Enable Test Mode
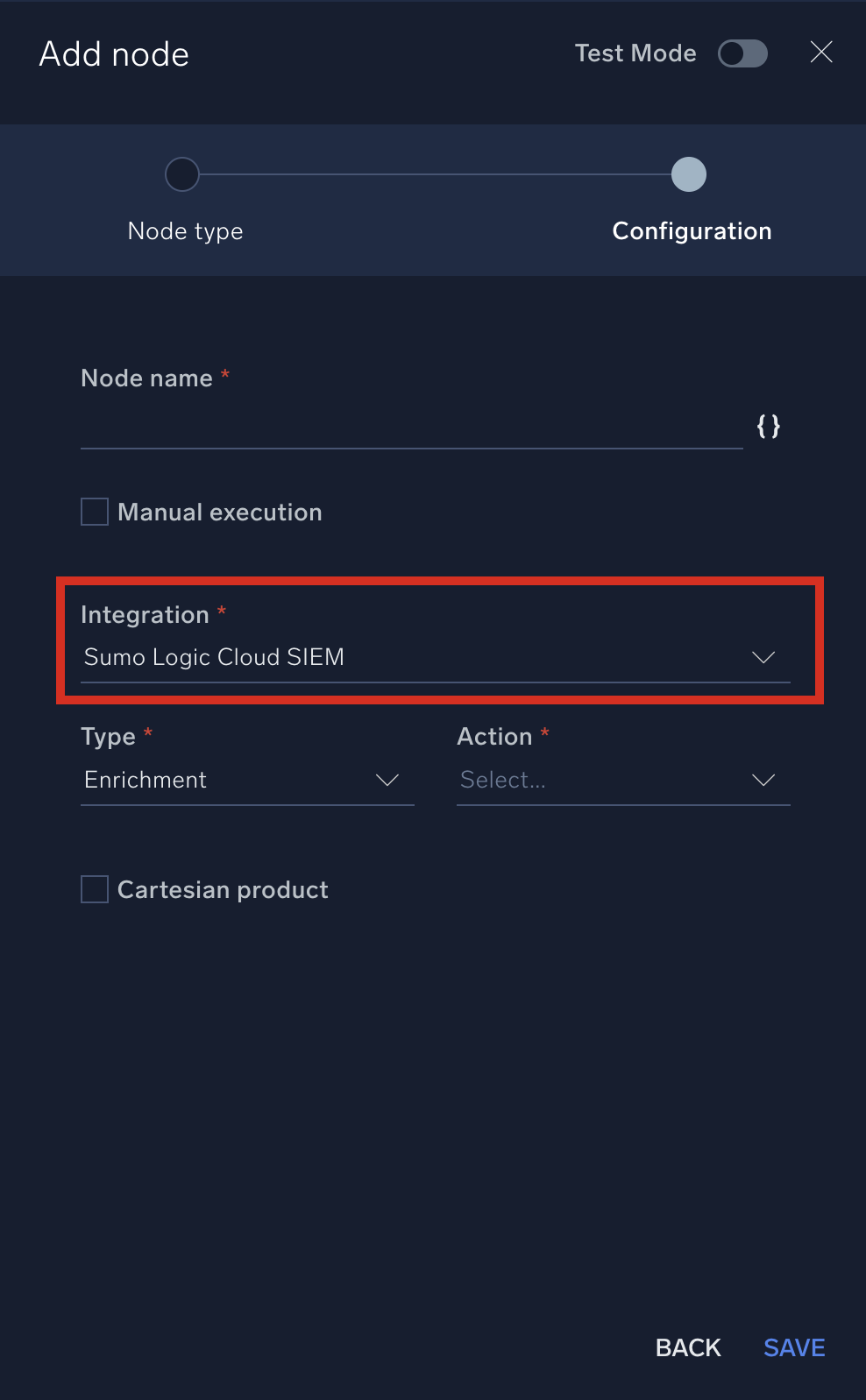866x1400 pixels. coord(742,53)
